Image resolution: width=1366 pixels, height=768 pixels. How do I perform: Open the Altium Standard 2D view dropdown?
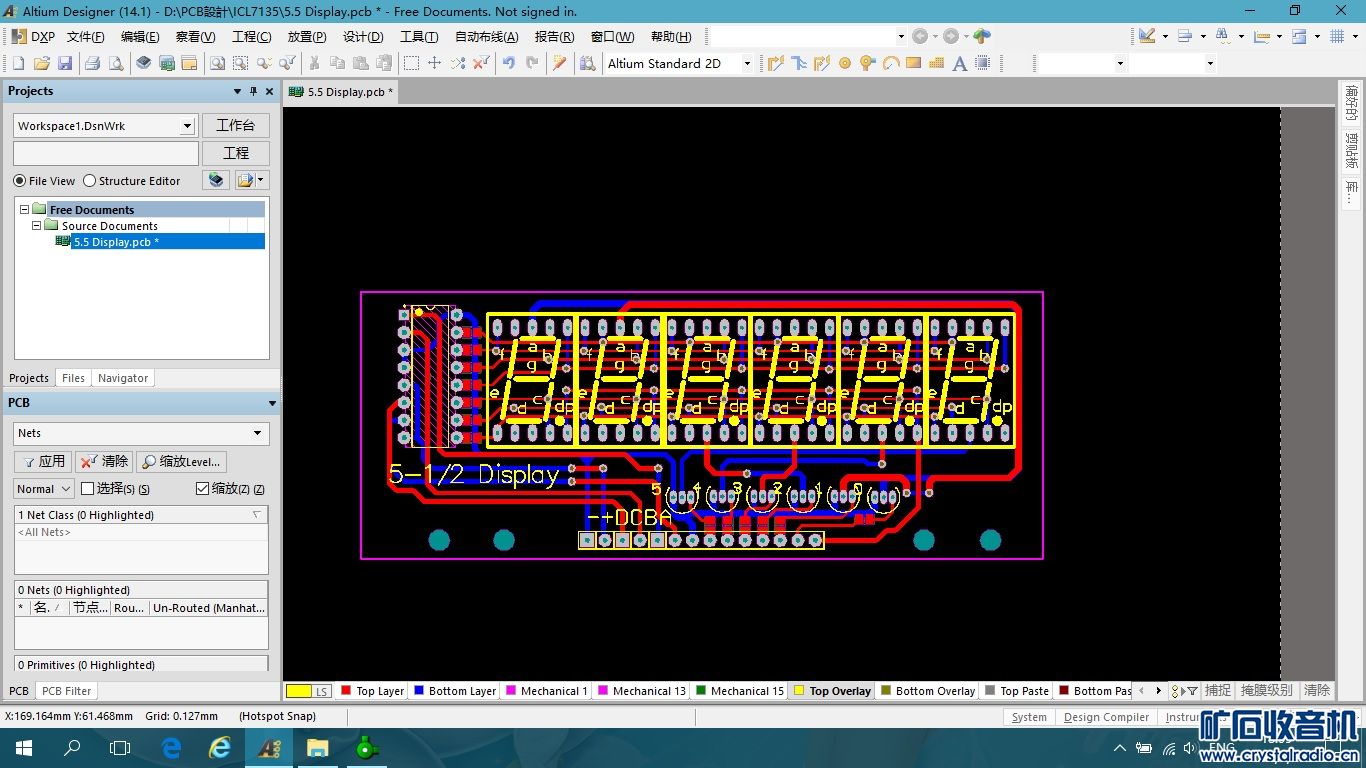pos(746,63)
